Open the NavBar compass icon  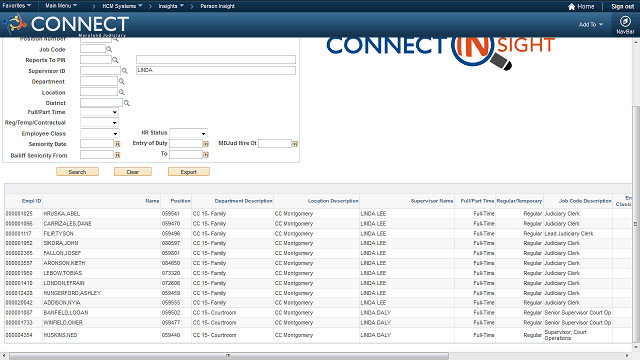(x=625, y=21)
